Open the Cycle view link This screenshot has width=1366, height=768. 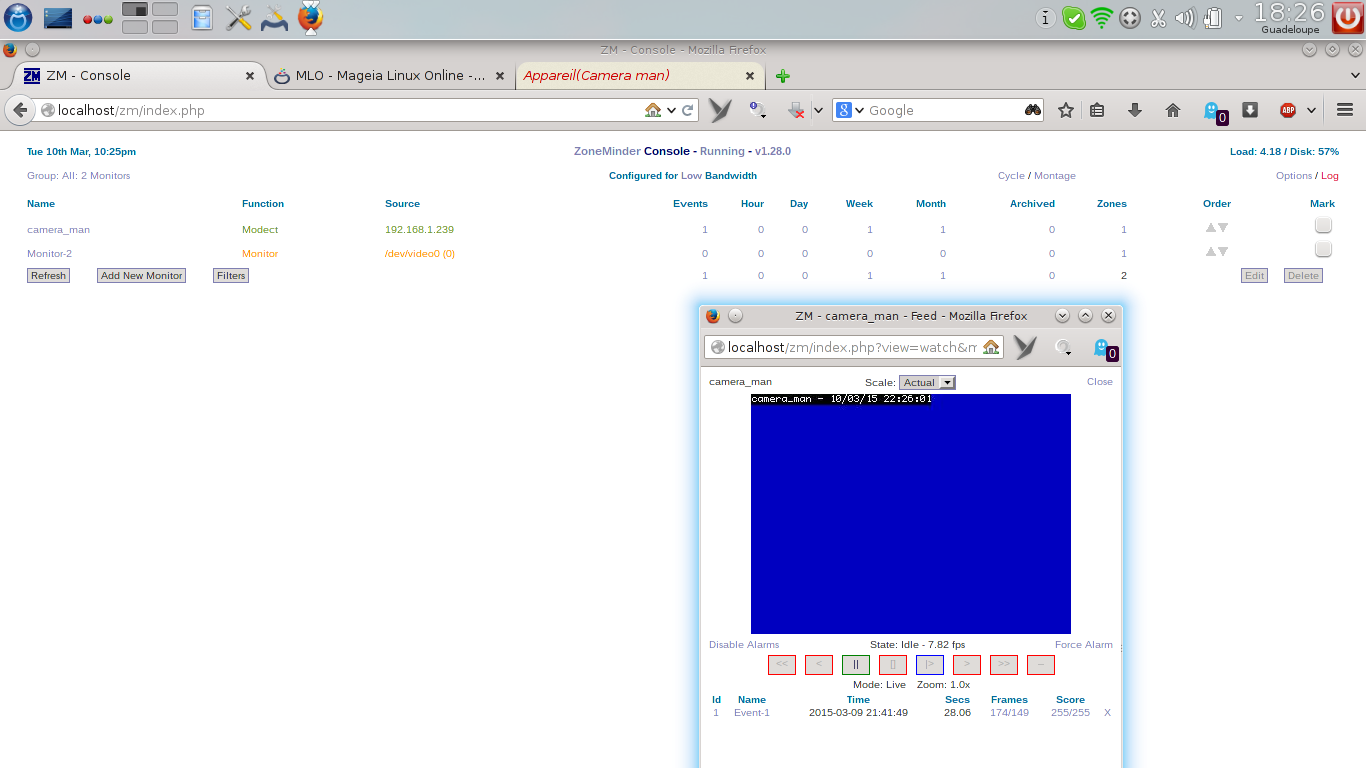tap(1011, 176)
